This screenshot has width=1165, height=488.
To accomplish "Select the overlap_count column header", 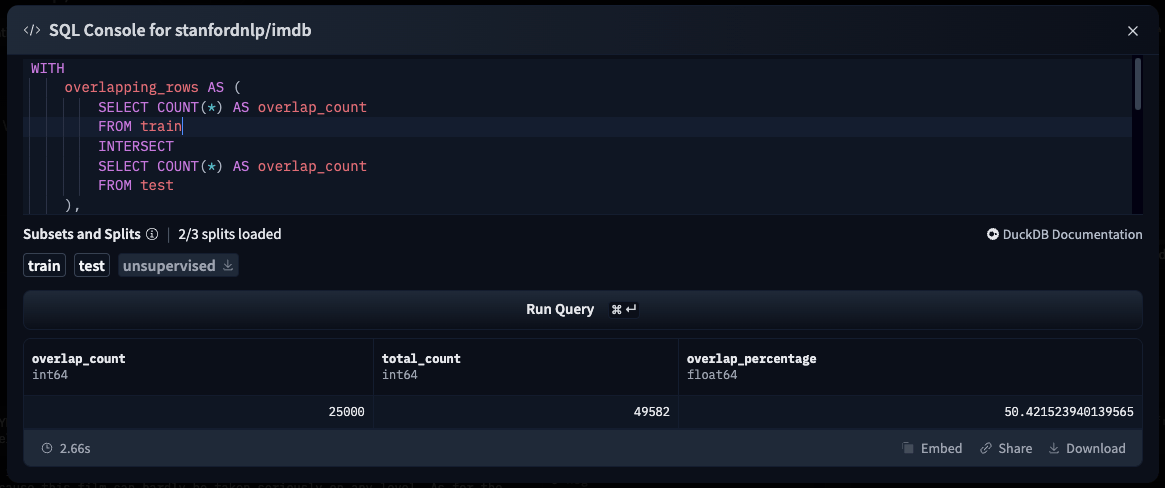I will (78, 359).
